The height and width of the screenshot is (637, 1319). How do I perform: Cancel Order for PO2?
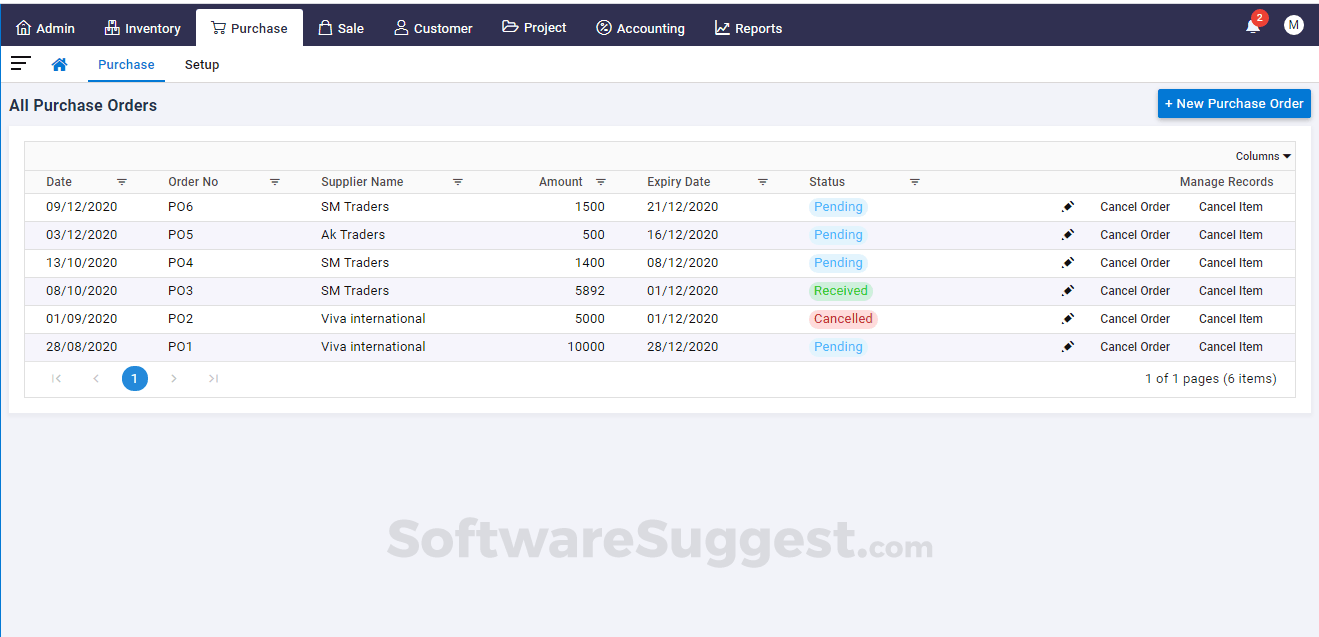coord(1134,318)
